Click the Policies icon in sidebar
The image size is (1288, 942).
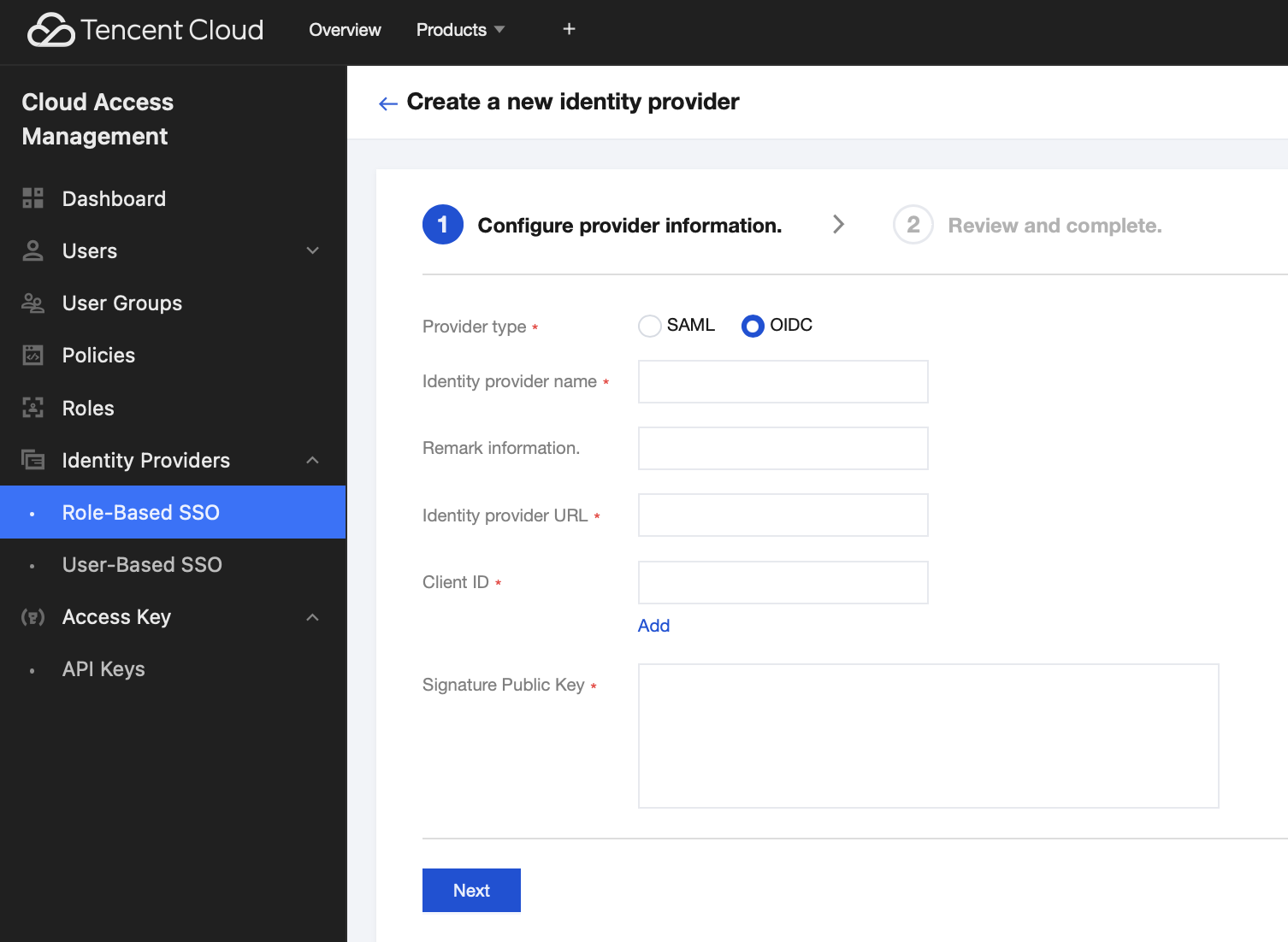(x=32, y=356)
